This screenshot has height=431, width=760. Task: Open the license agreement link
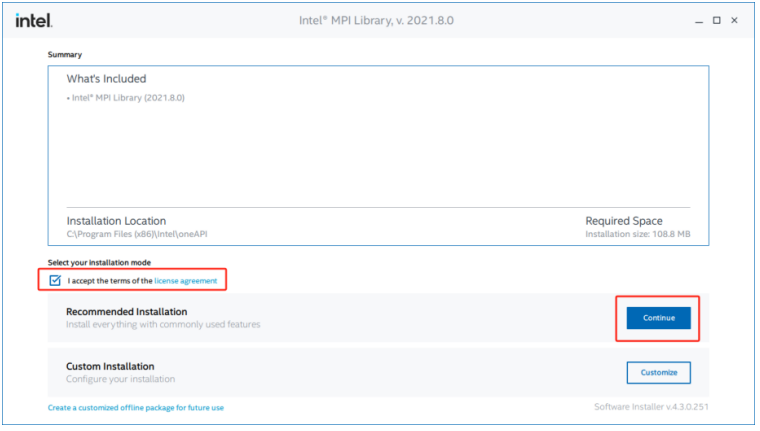point(186,281)
